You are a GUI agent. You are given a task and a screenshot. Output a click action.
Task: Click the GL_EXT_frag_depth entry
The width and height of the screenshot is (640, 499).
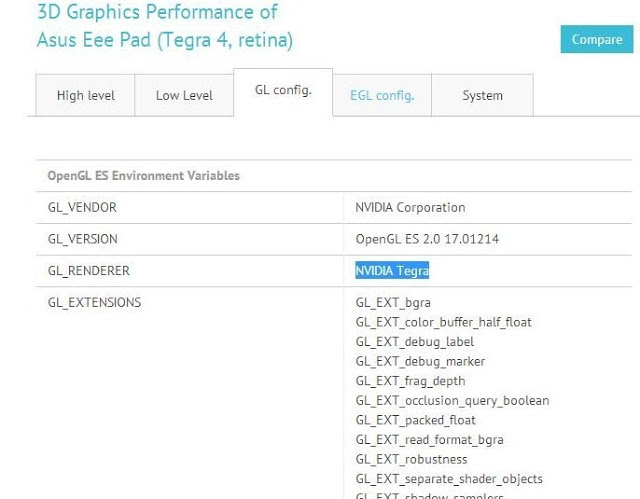coord(410,381)
